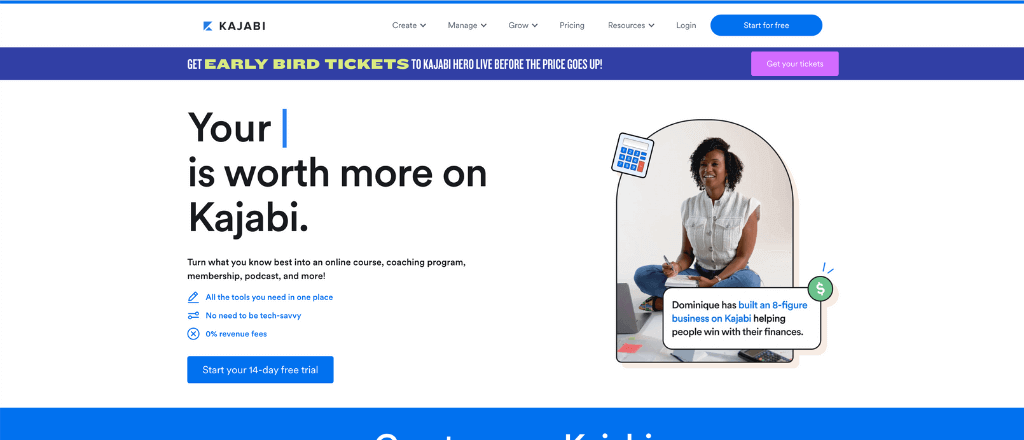Open the Resources dropdown menu
Screen dimensions: 1024x440
tap(631, 25)
